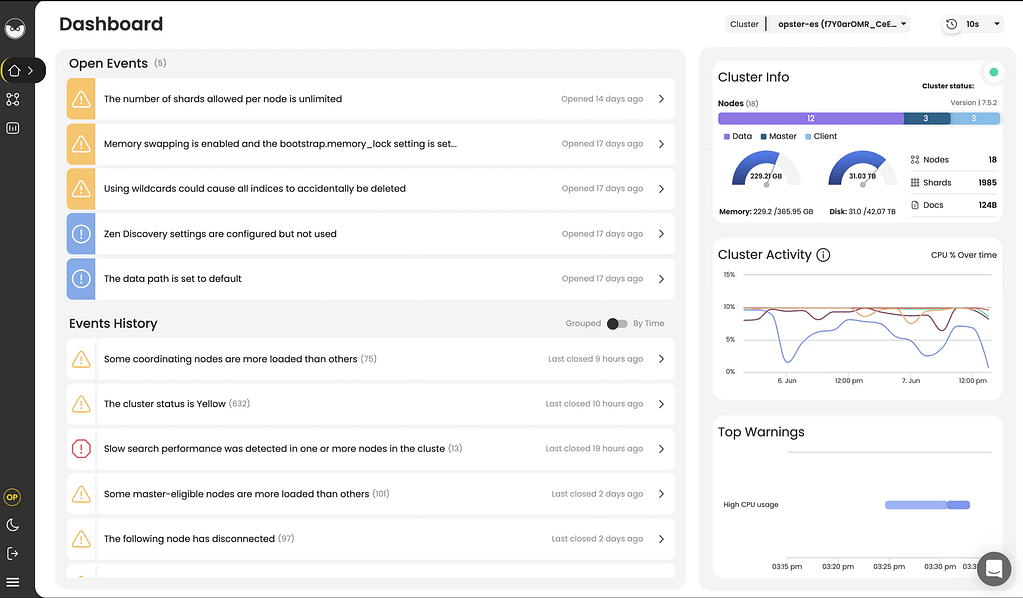Click the red alert icon on slow search event

pos(81,448)
